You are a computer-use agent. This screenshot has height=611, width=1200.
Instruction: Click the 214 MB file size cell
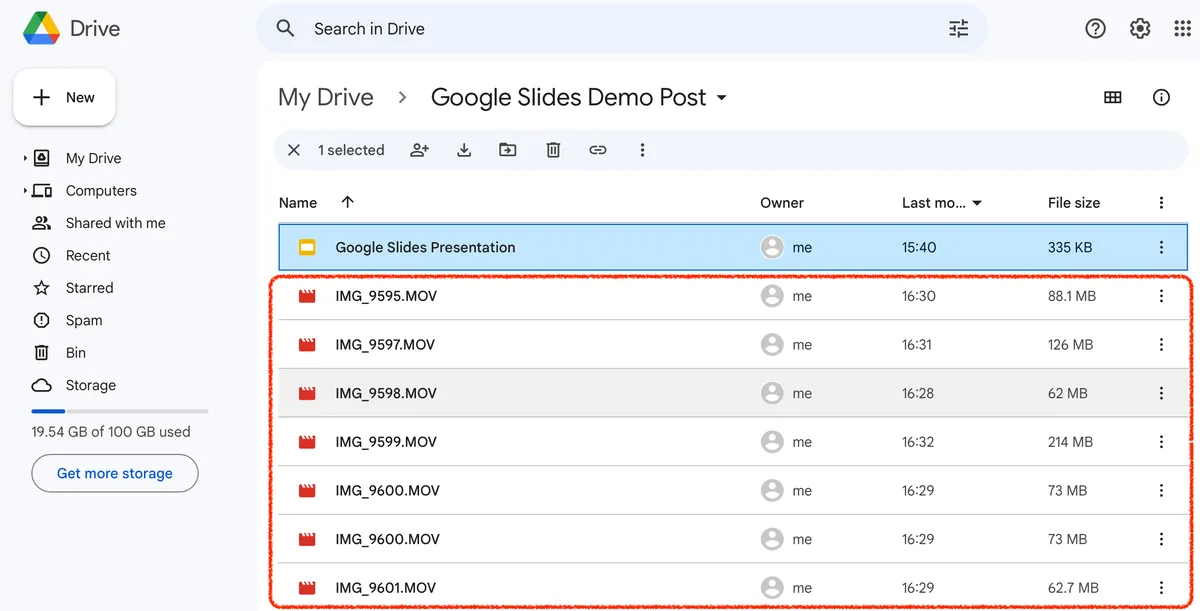coord(1070,442)
